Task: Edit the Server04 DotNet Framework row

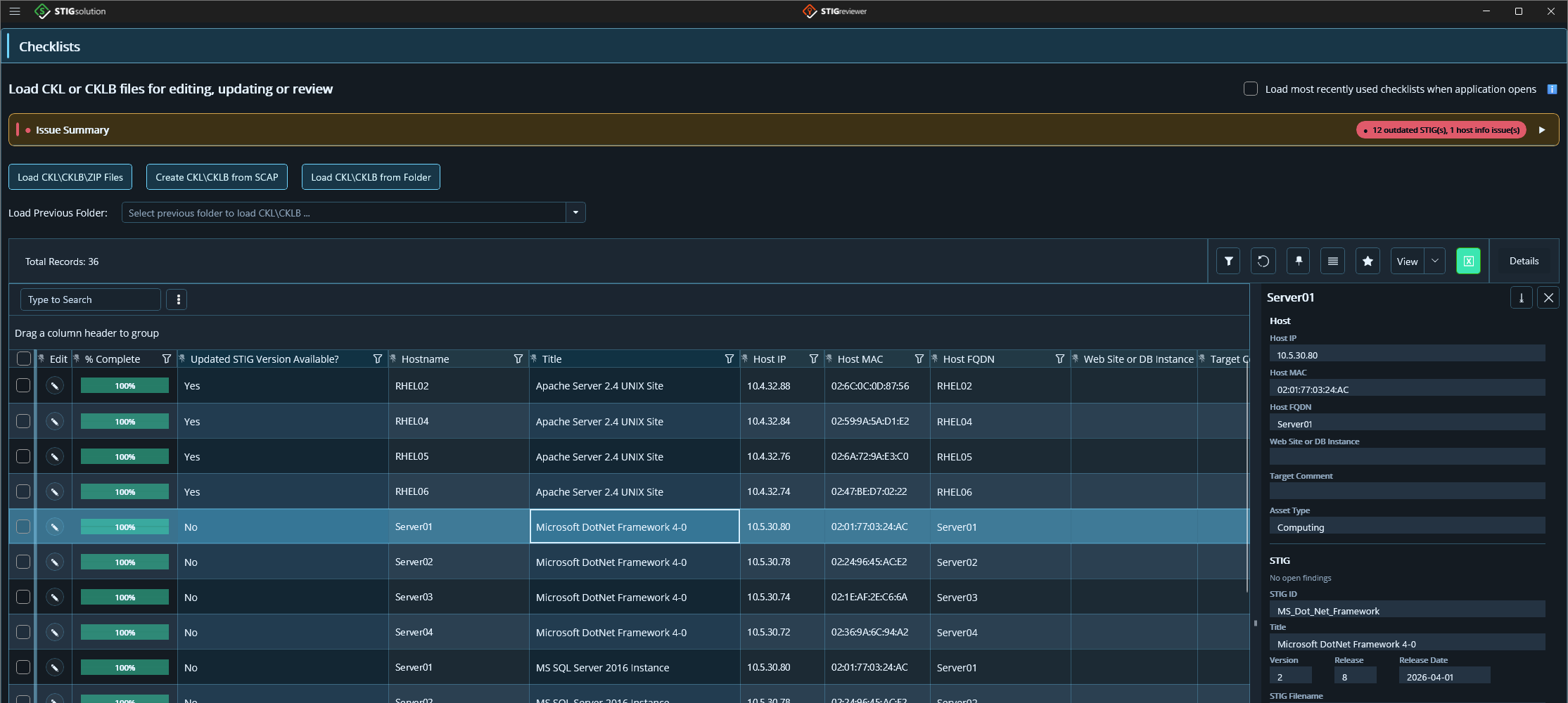Action: pyautogui.click(x=55, y=632)
